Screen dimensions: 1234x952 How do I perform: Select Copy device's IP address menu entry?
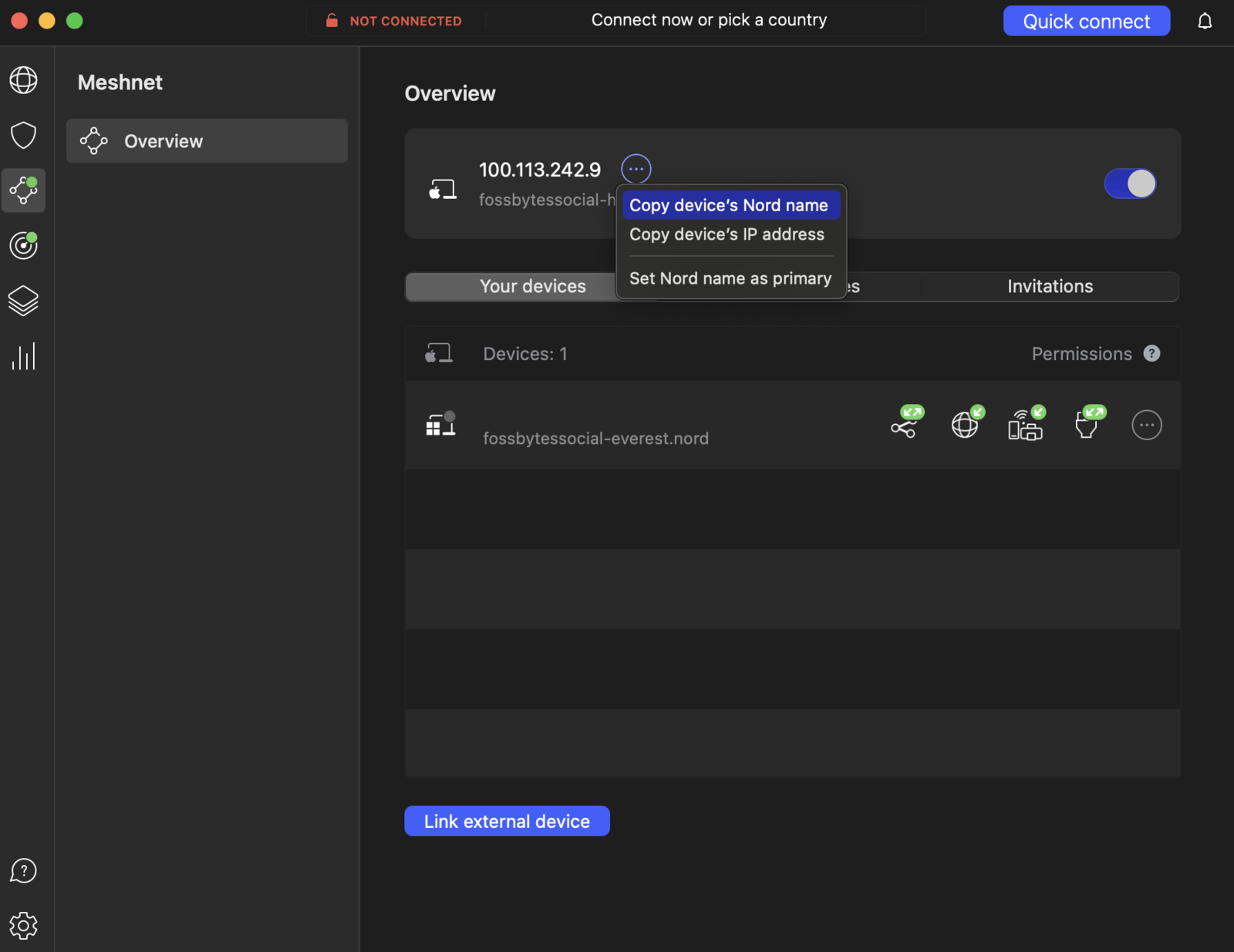(727, 234)
